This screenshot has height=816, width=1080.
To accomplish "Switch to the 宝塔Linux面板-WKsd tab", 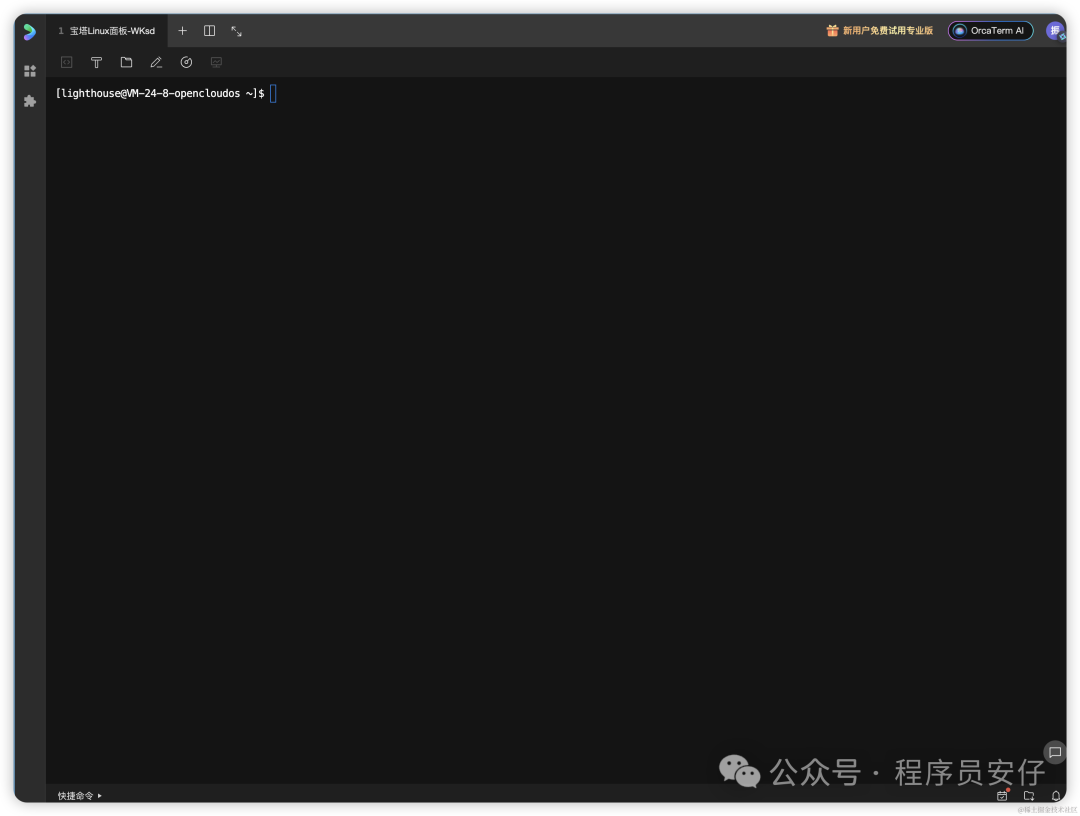I will click(x=107, y=31).
